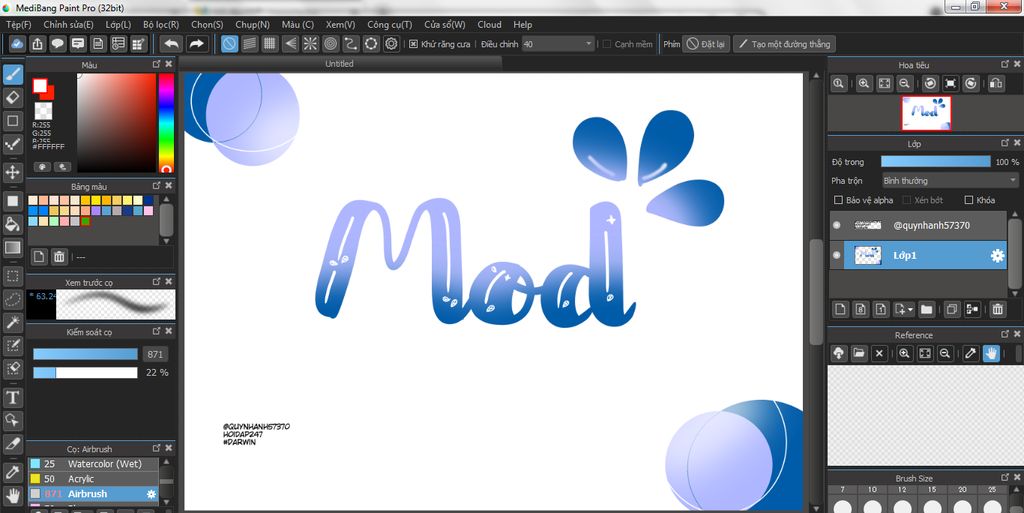Enable concentric circle snap
The image size is (1024, 513).
pyautogui.click(x=330, y=44)
